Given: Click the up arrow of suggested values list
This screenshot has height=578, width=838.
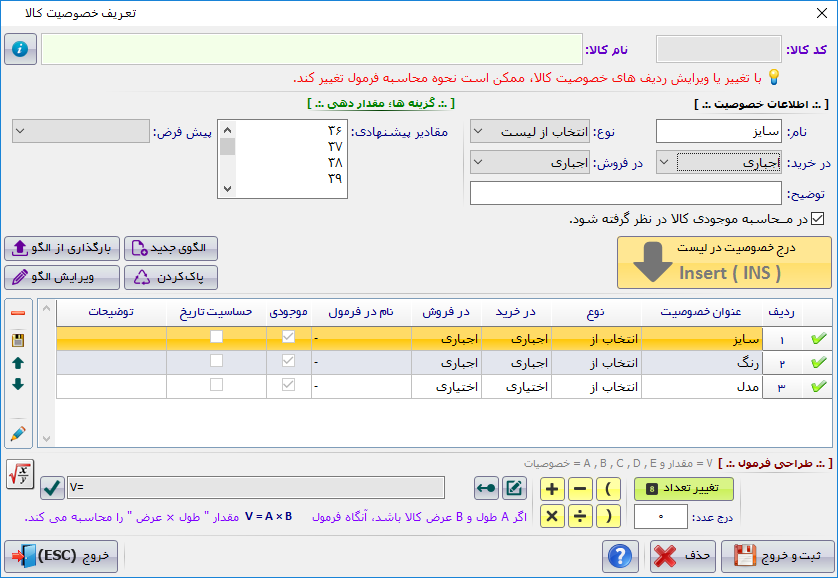Looking at the screenshot, I should 228,130.
